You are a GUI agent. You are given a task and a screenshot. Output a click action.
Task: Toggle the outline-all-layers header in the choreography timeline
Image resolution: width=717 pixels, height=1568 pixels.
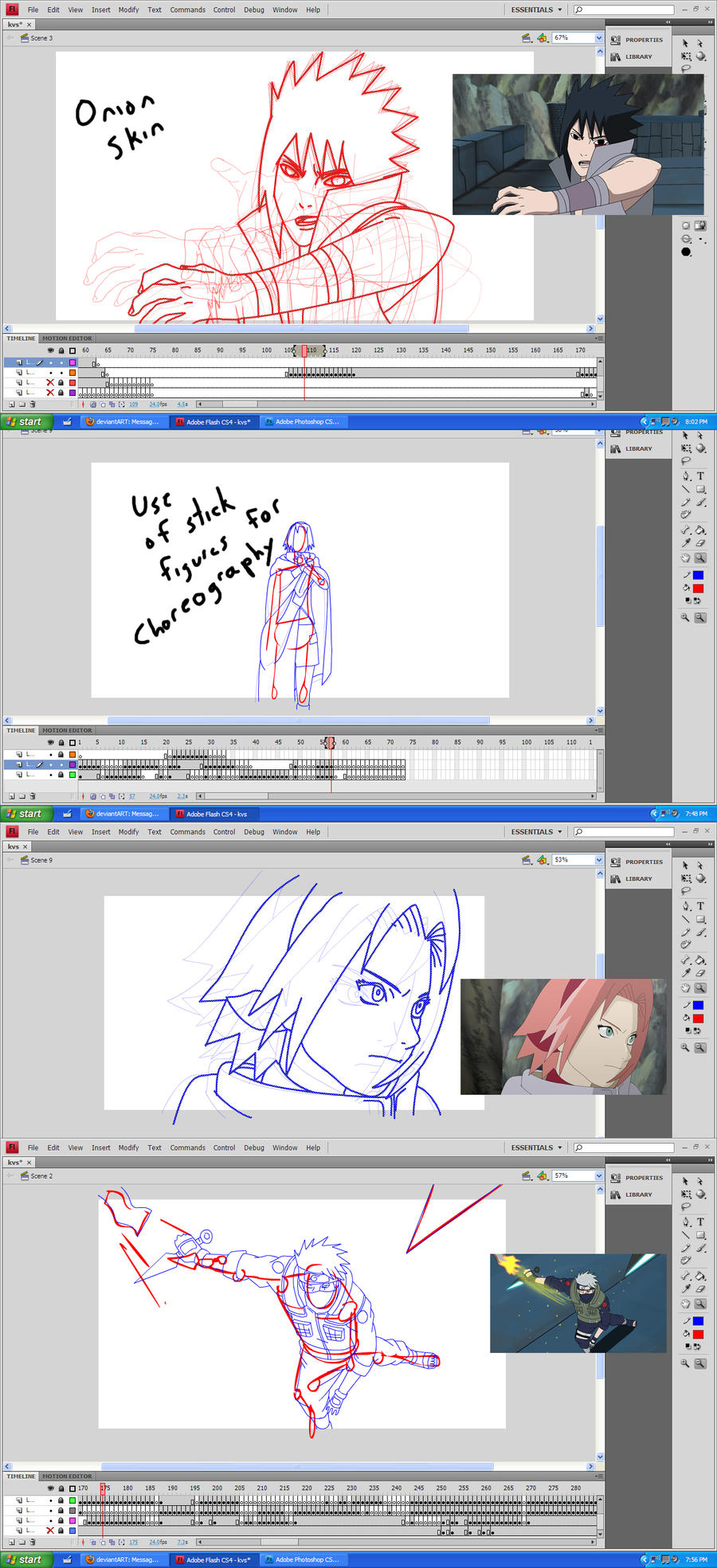72,742
